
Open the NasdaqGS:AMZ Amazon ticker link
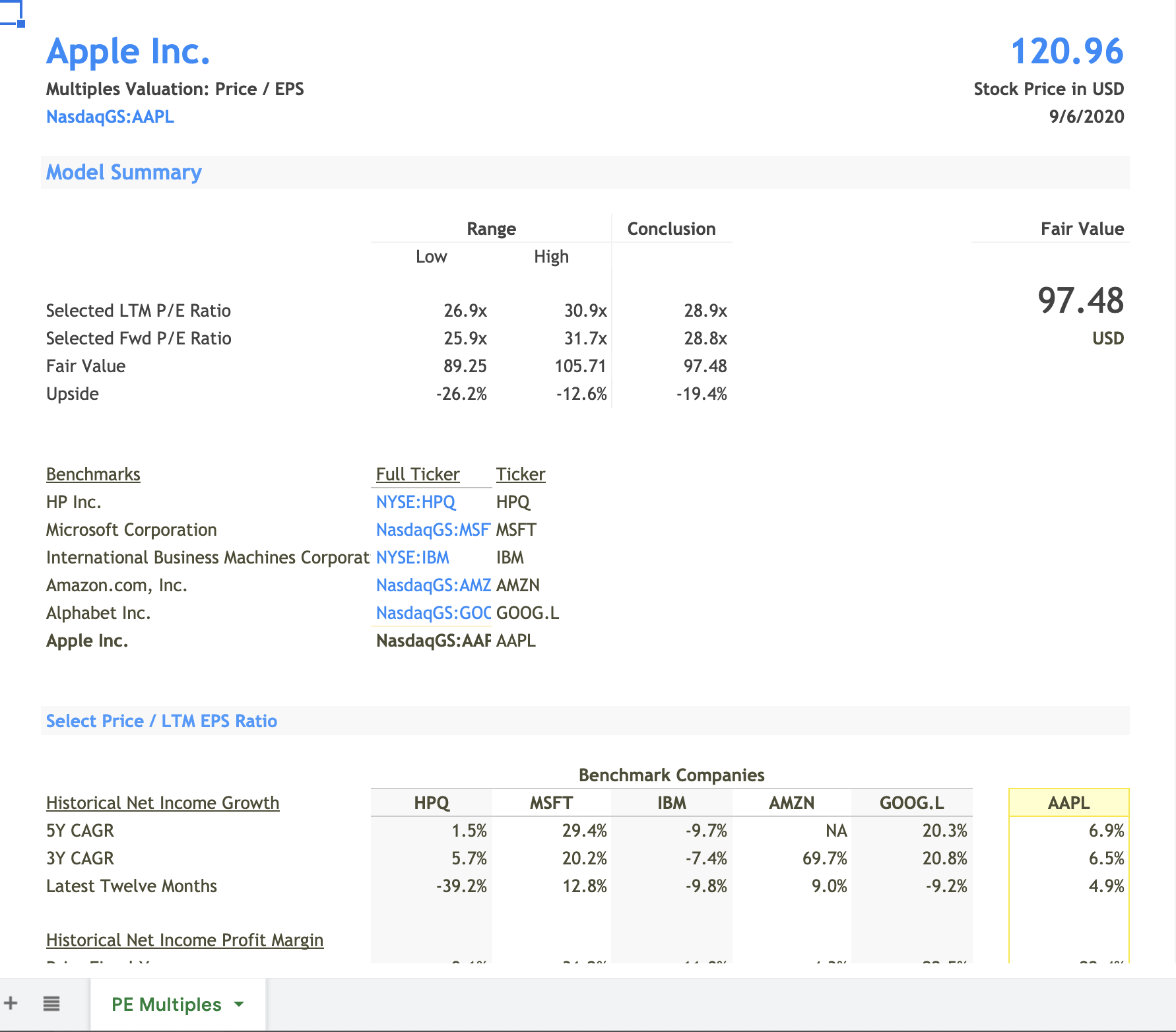click(x=434, y=585)
